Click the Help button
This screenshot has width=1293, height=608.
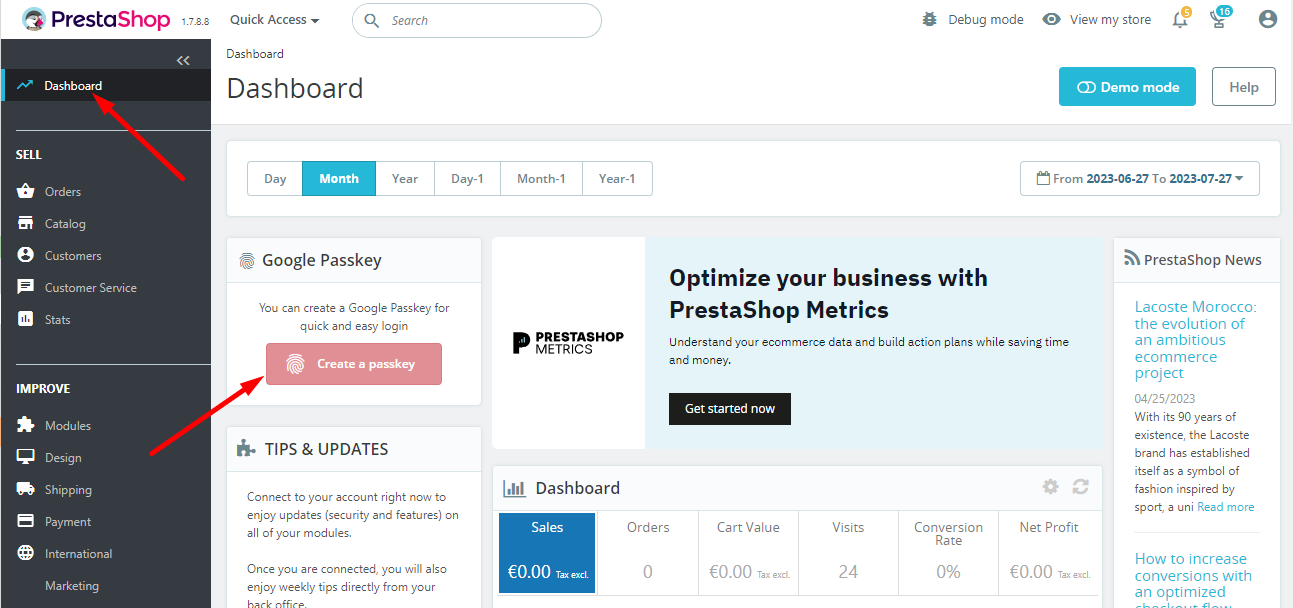click(1244, 87)
